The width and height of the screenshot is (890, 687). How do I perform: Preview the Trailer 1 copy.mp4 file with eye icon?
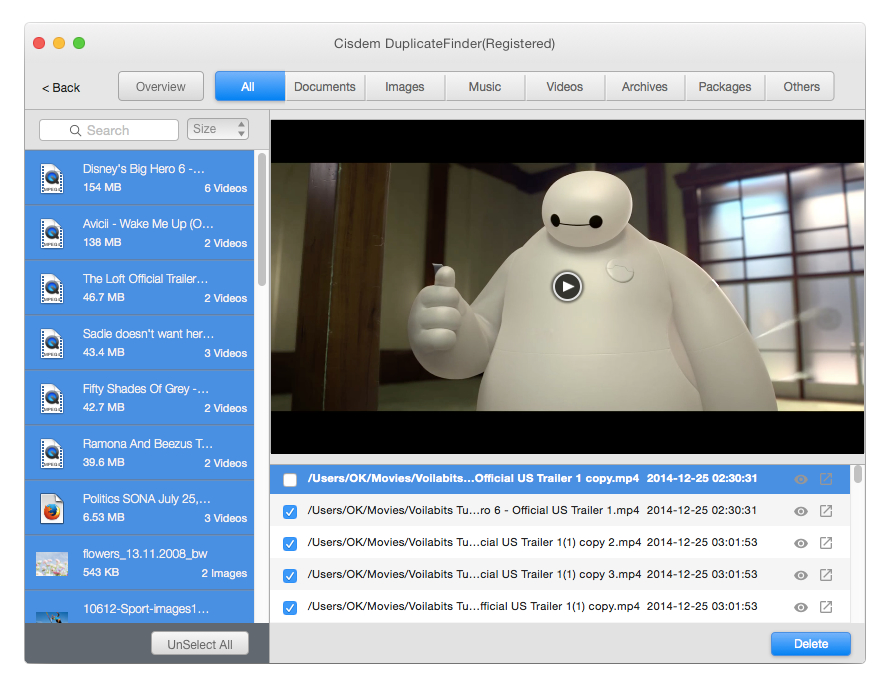[801, 479]
